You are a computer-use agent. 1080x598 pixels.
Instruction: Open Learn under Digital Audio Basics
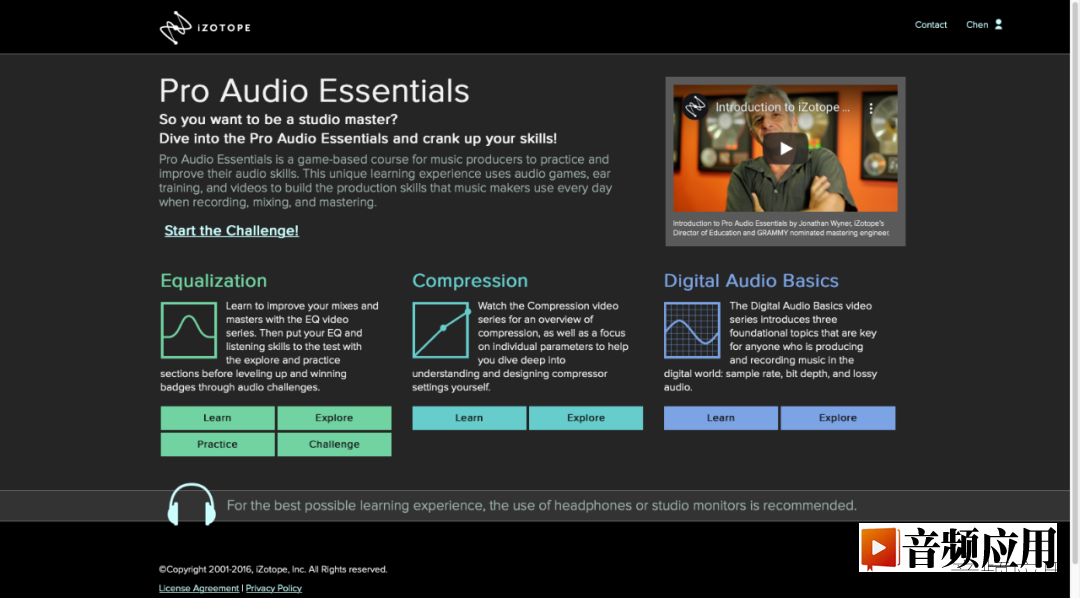(x=720, y=418)
